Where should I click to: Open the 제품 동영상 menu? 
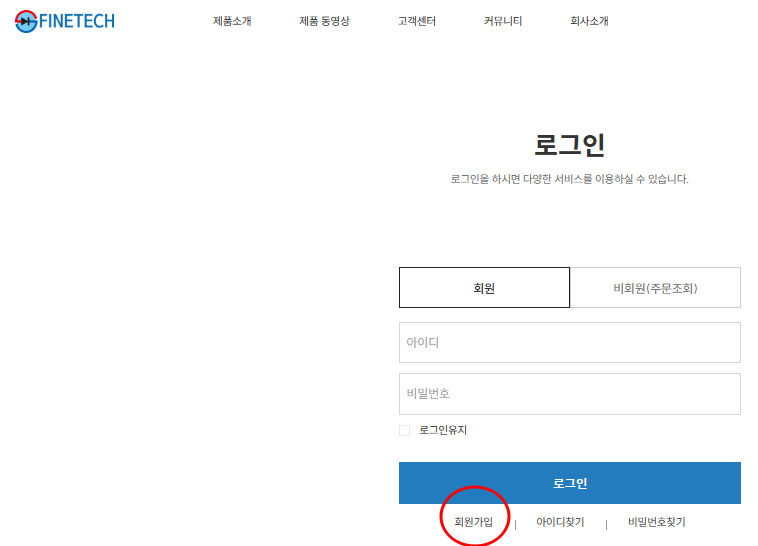324,21
